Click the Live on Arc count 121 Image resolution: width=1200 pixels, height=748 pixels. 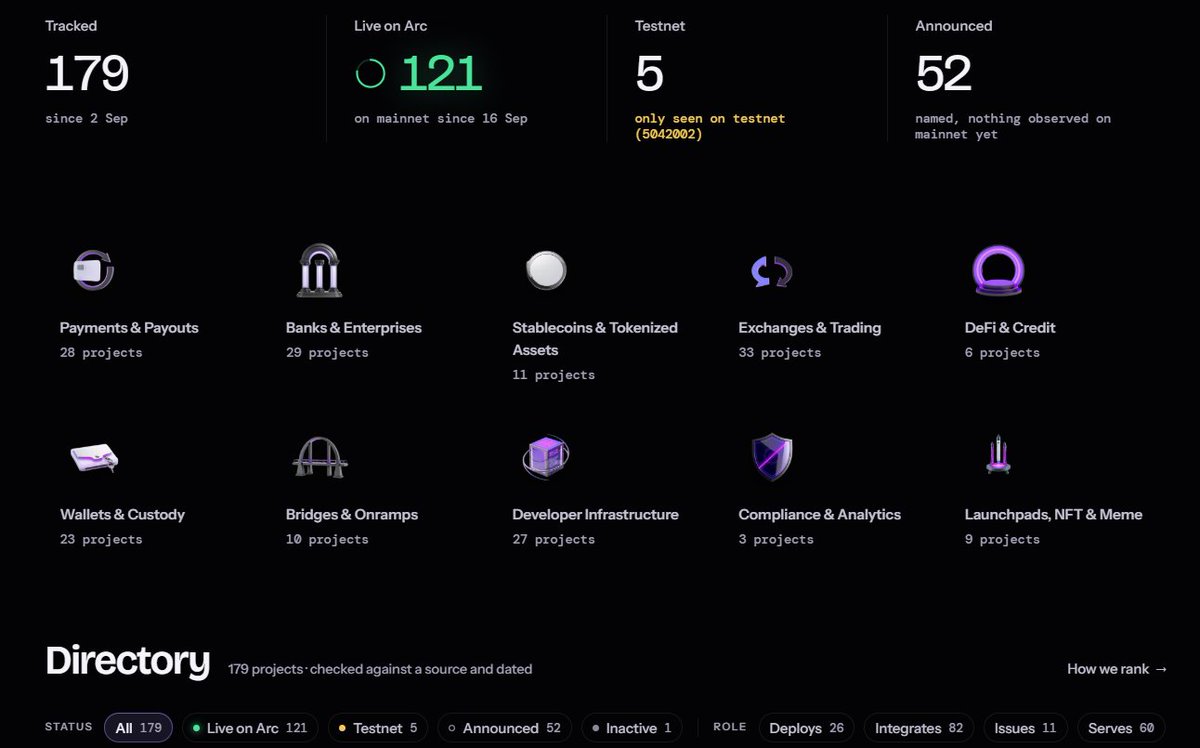click(441, 73)
